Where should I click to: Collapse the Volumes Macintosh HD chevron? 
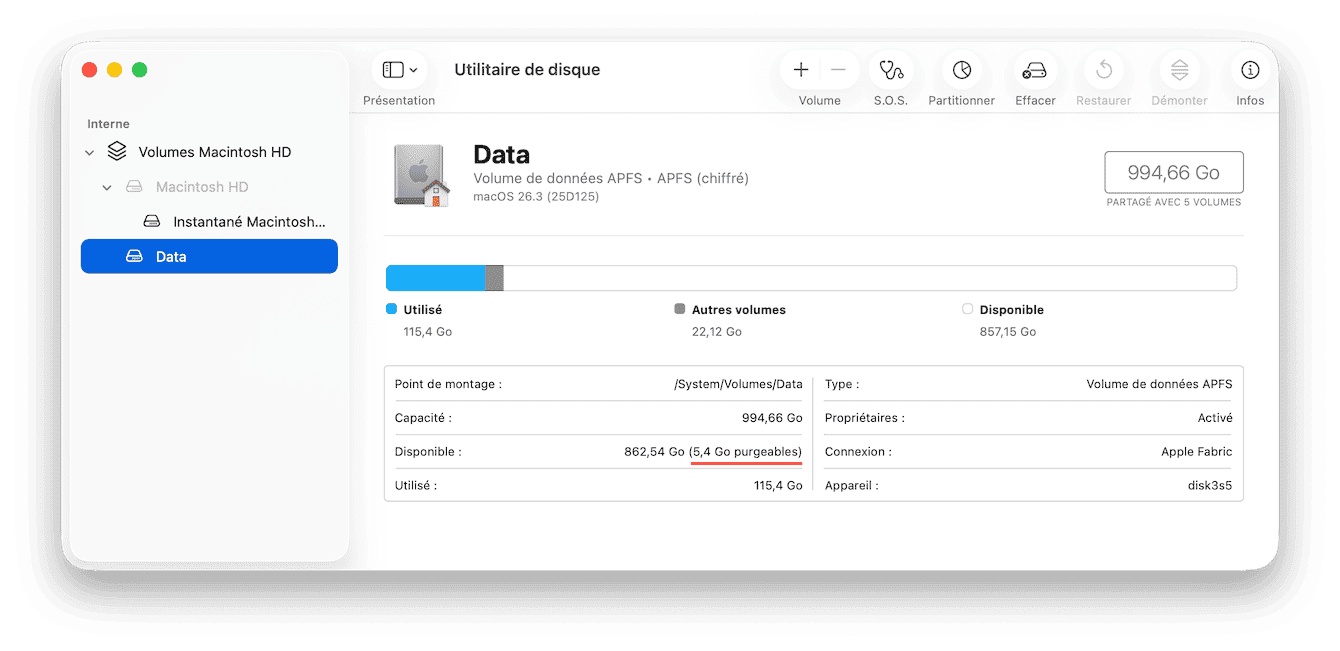(x=89, y=151)
